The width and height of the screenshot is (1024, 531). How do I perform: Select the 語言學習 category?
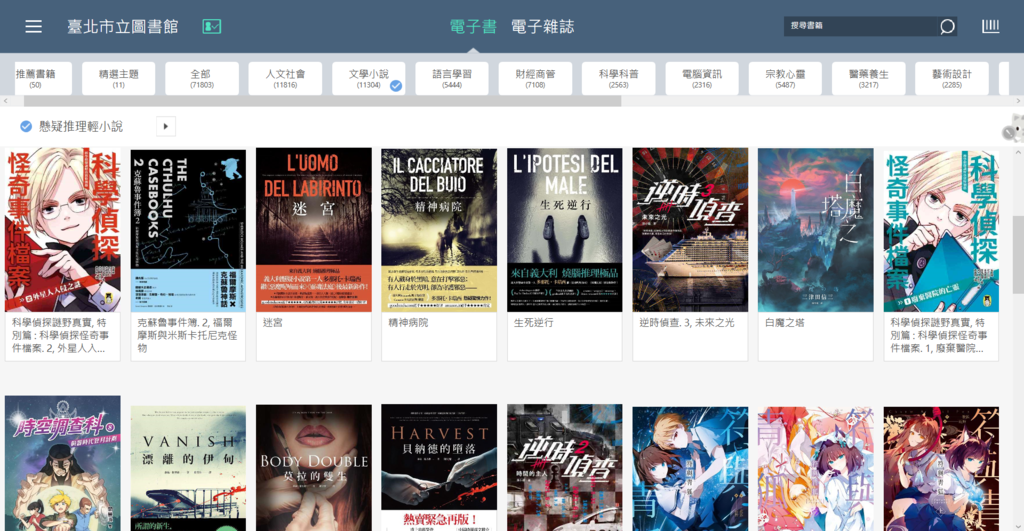[x=452, y=78]
